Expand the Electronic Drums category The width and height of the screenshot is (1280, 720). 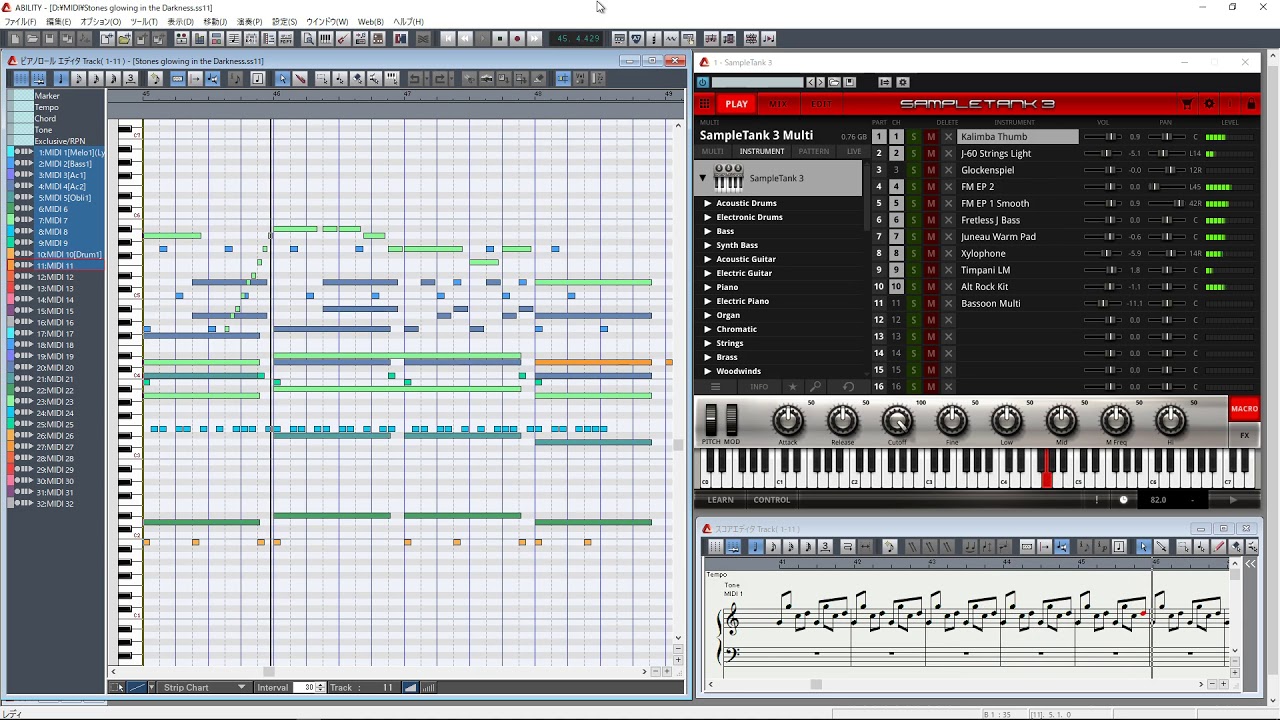click(708, 217)
